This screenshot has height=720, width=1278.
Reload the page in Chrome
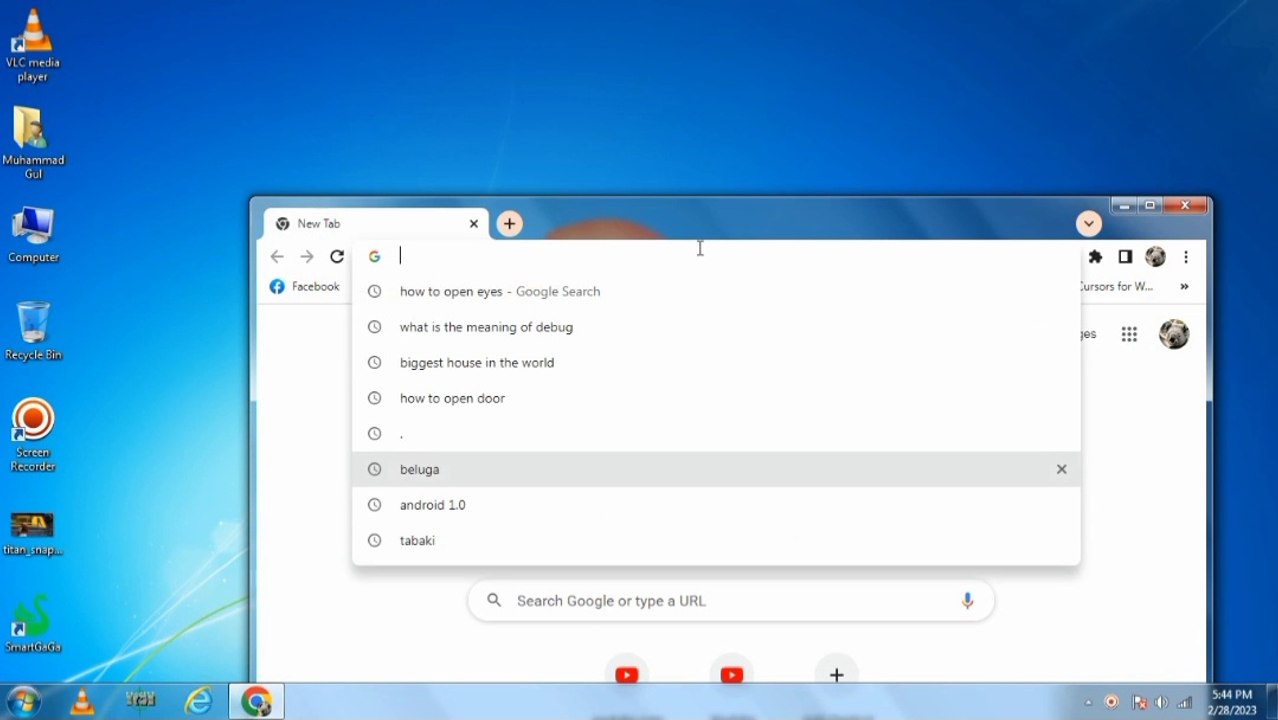[x=337, y=257]
